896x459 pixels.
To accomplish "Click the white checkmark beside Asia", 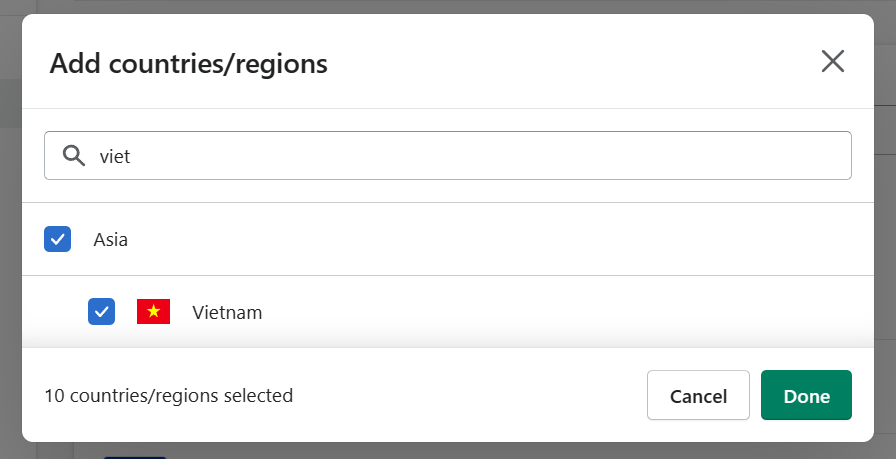I will [x=58, y=239].
